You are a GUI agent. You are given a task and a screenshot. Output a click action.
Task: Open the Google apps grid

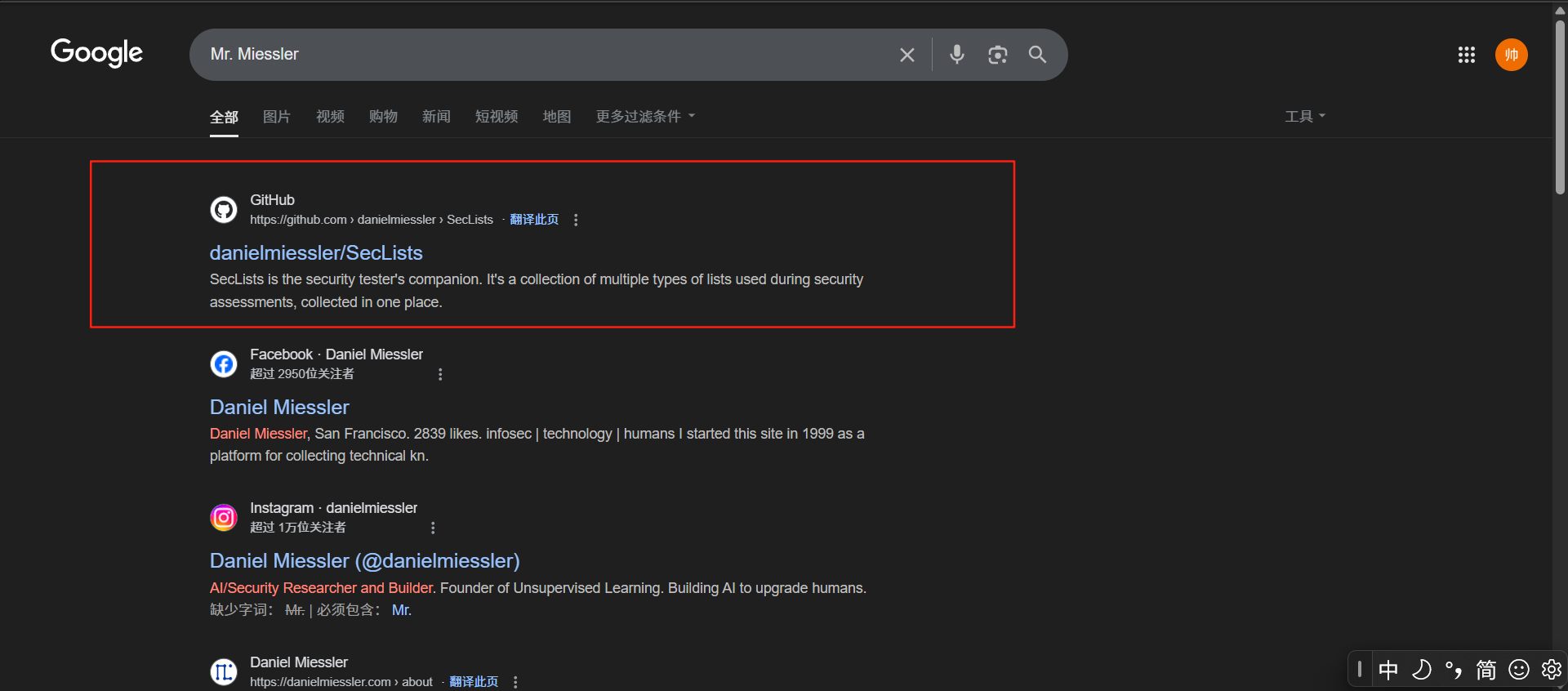(x=1467, y=55)
